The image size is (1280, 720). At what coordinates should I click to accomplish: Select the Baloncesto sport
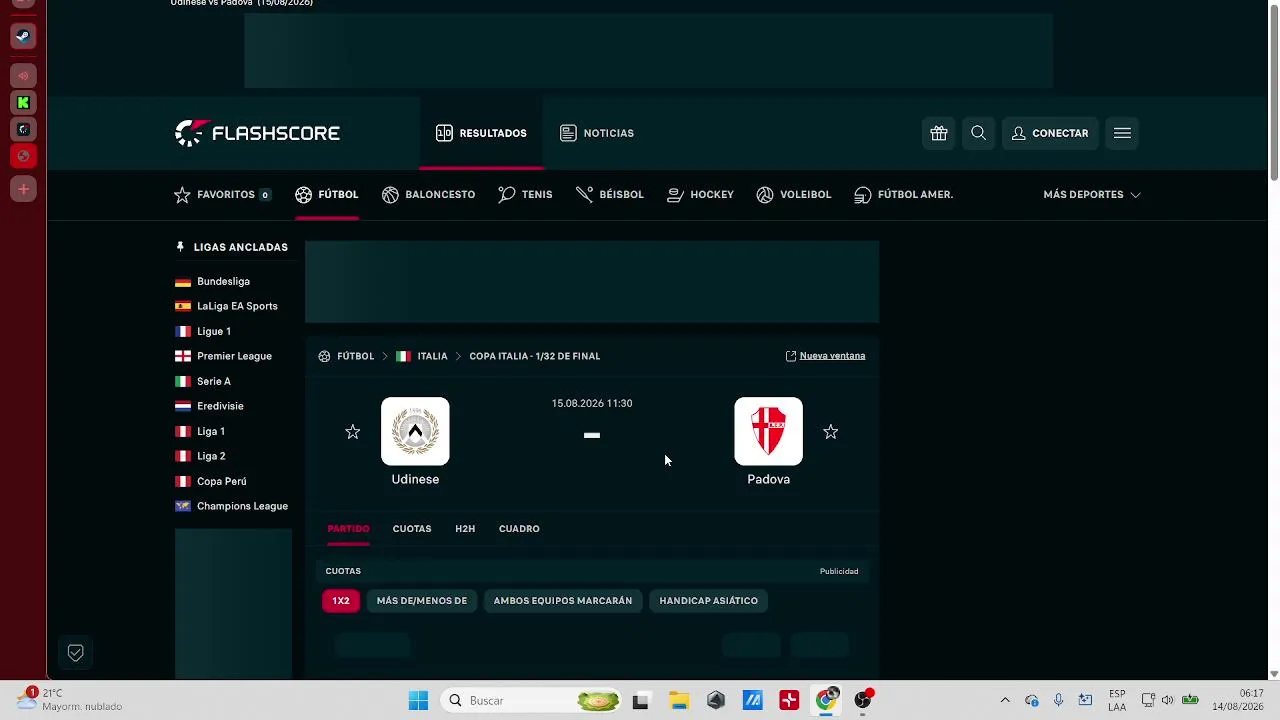[x=428, y=194]
